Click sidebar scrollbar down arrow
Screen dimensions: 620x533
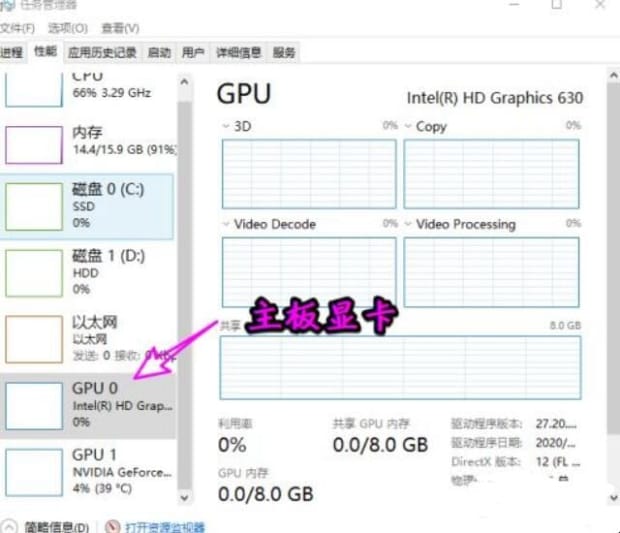[184, 497]
